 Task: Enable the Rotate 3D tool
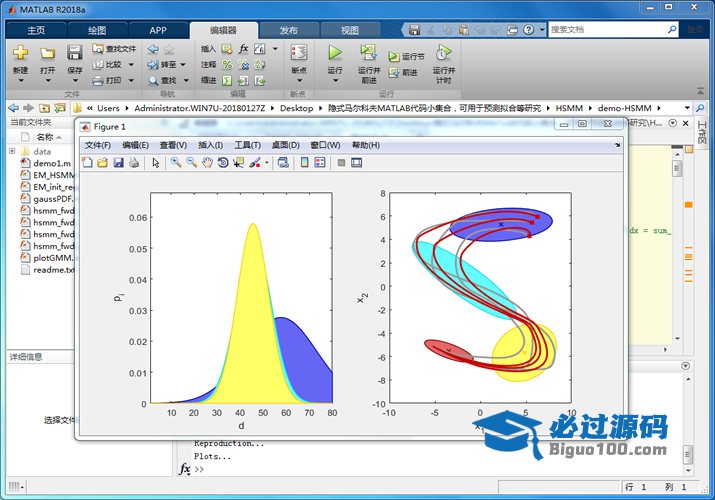tap(223, 163)
